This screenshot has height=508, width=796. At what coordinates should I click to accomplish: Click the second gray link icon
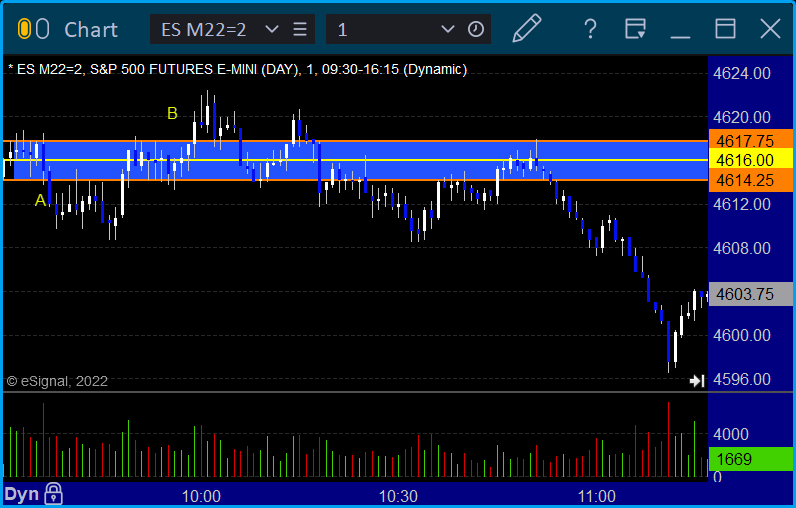pos(43,29)
